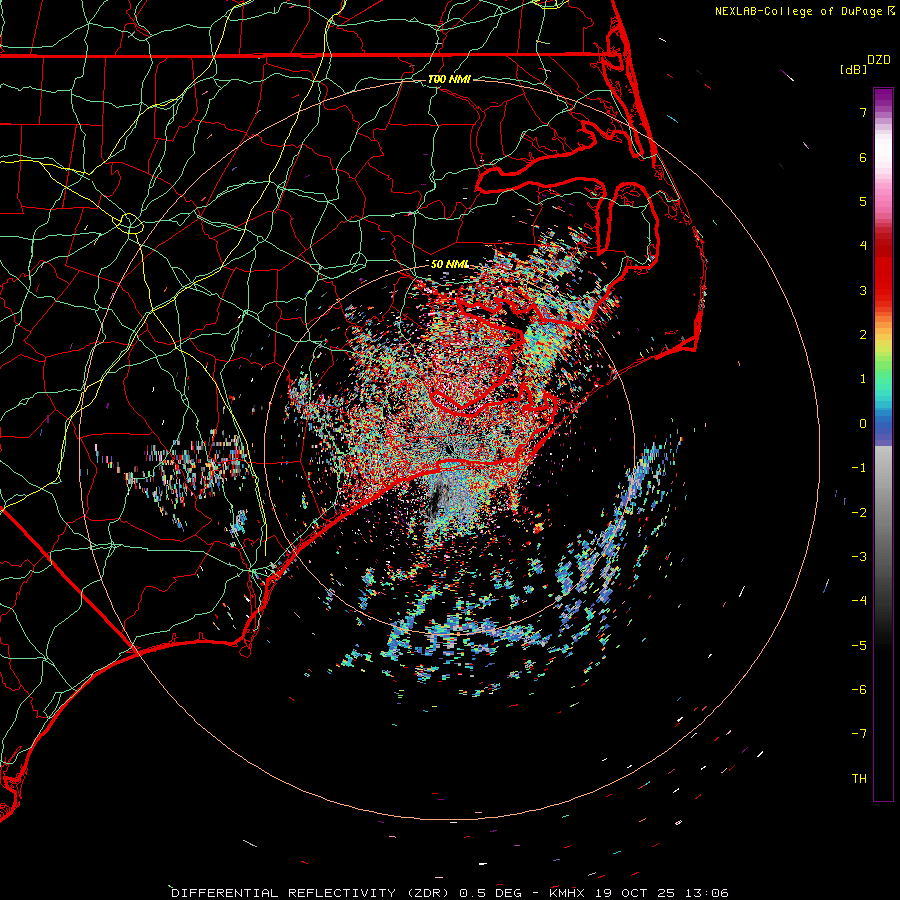Click the -3 value on color scale
The width and height of the screenshot is (900, 900).
859,557
